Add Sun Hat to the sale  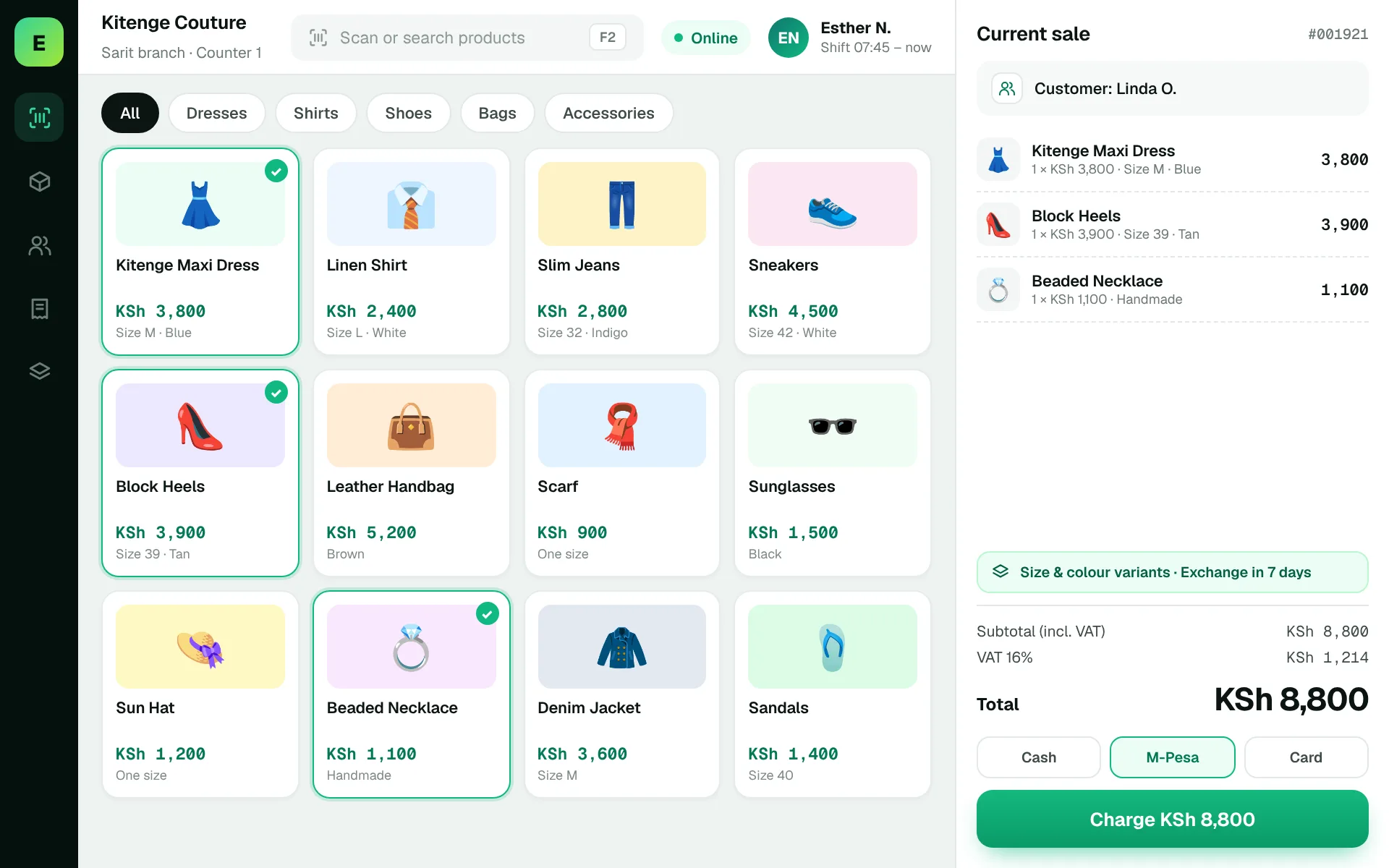[x=200, y=694]
